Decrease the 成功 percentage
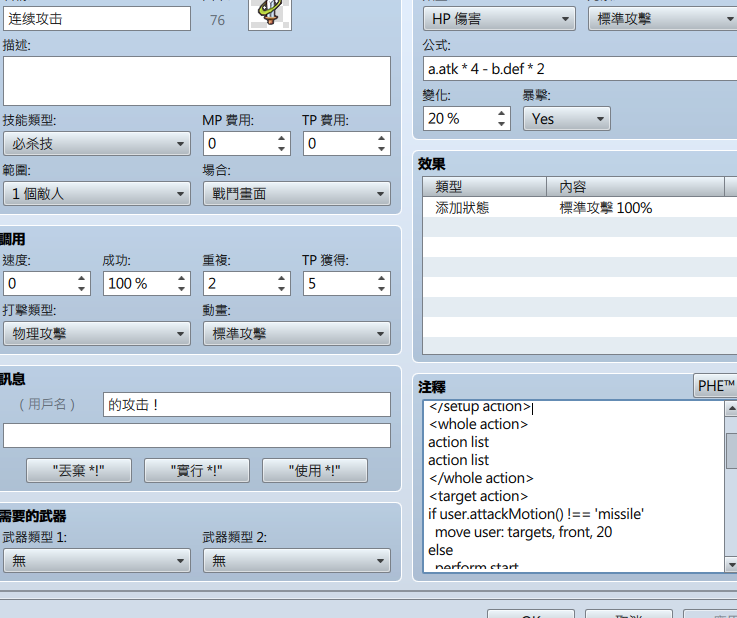Viewport: 737px width, 618px height. coord(181,289)
